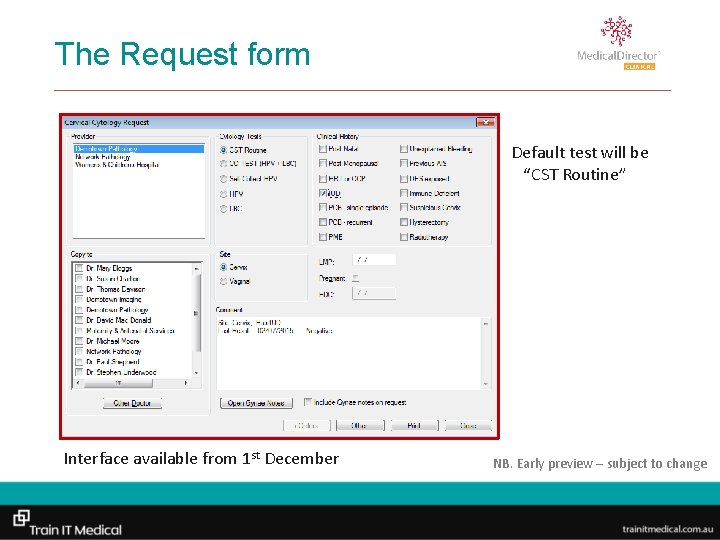
Task: Click the Train IT Medical logo
Action: 67,523
